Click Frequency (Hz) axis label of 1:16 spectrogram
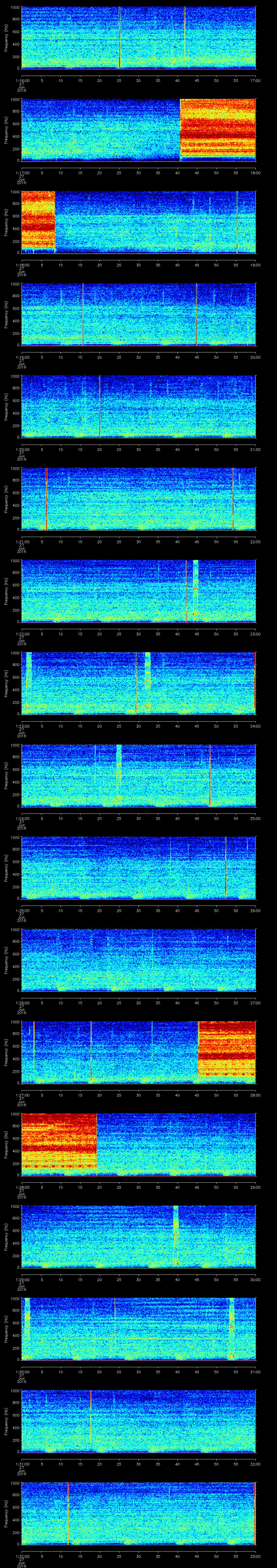Viewport: 277px width, 1568px height. coord(7,38)
